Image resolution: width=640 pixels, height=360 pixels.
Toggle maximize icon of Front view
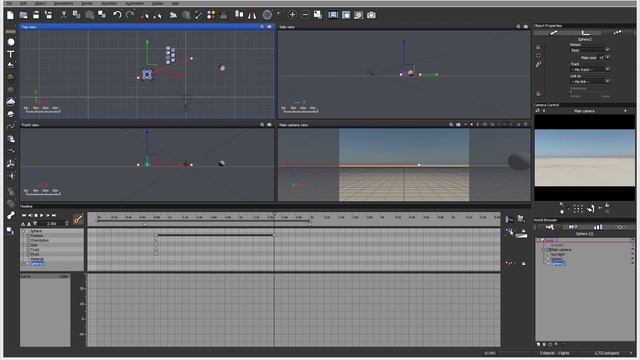pos(269,125)
